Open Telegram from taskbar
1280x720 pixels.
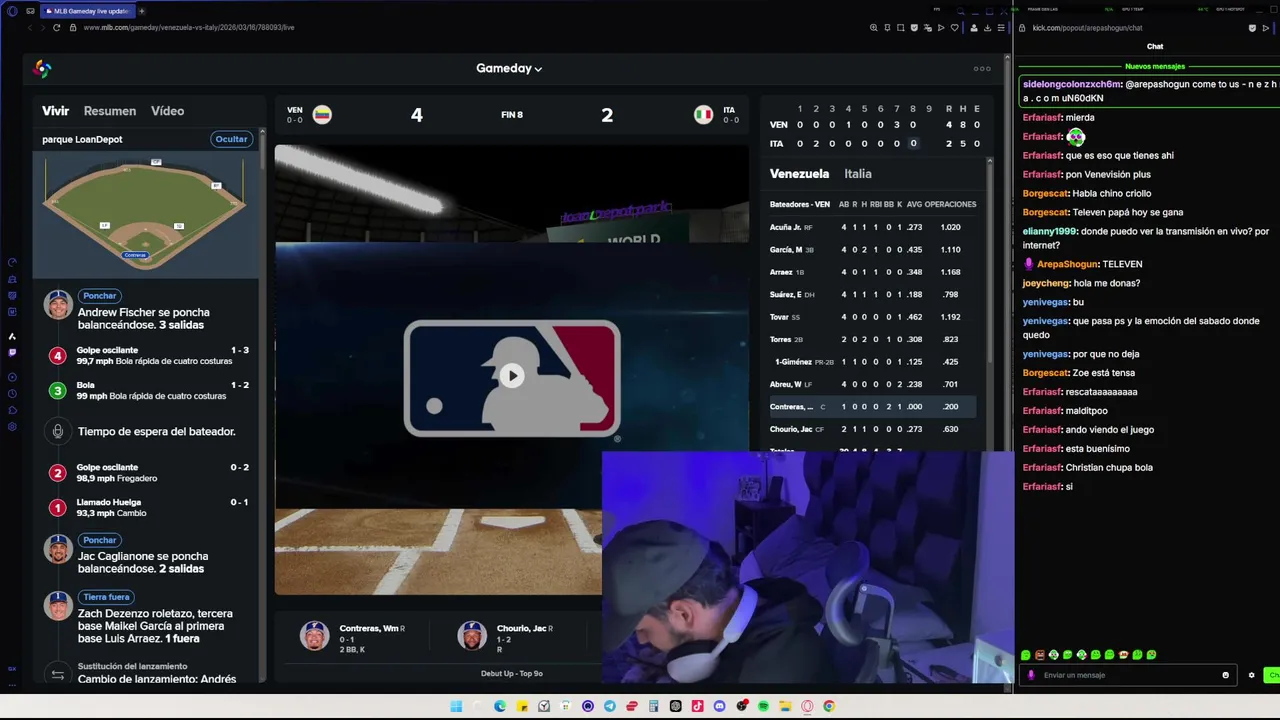point(610,706)
